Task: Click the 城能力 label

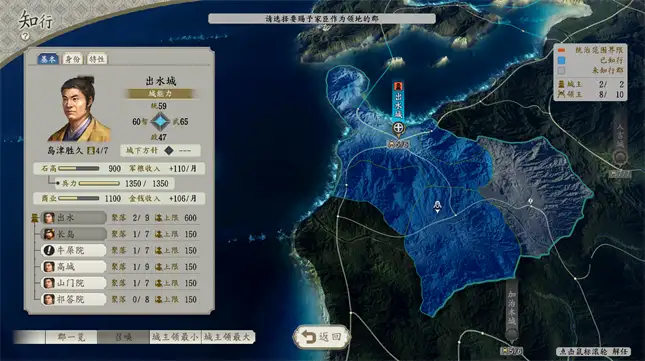Action: pyautogui.click(x=160, y=94)
